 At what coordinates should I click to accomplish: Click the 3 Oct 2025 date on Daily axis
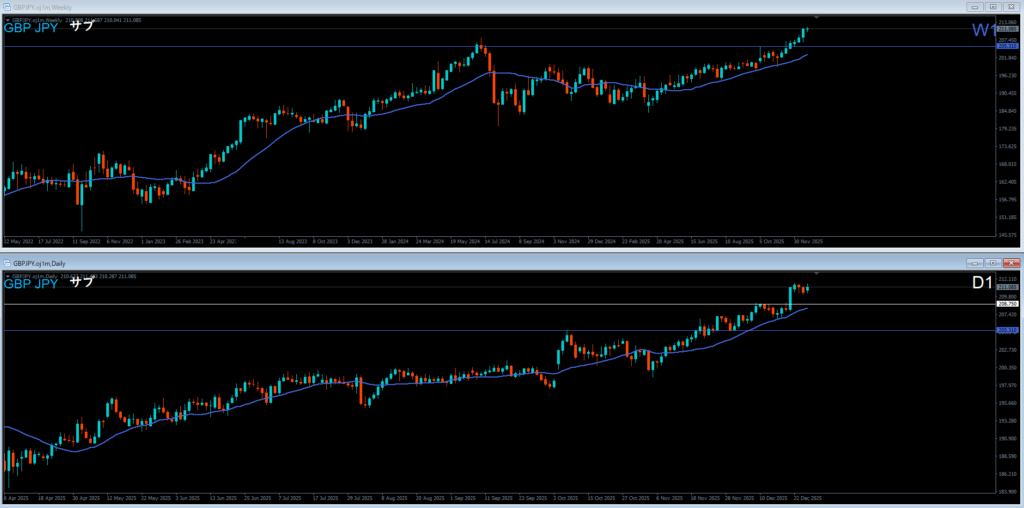pos(567,498)
